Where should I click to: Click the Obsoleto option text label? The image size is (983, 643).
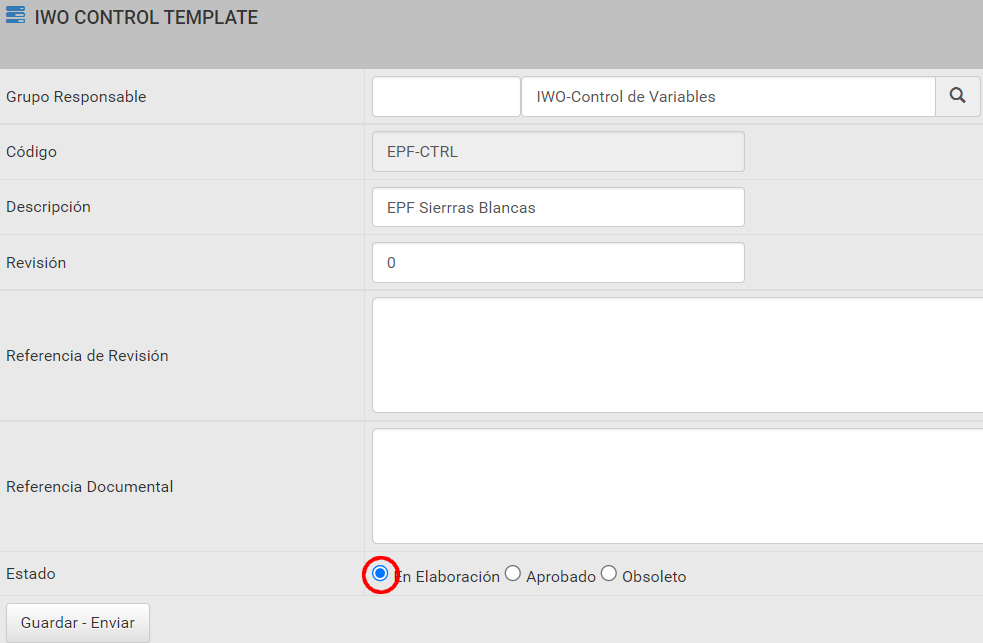click(654, 577)
